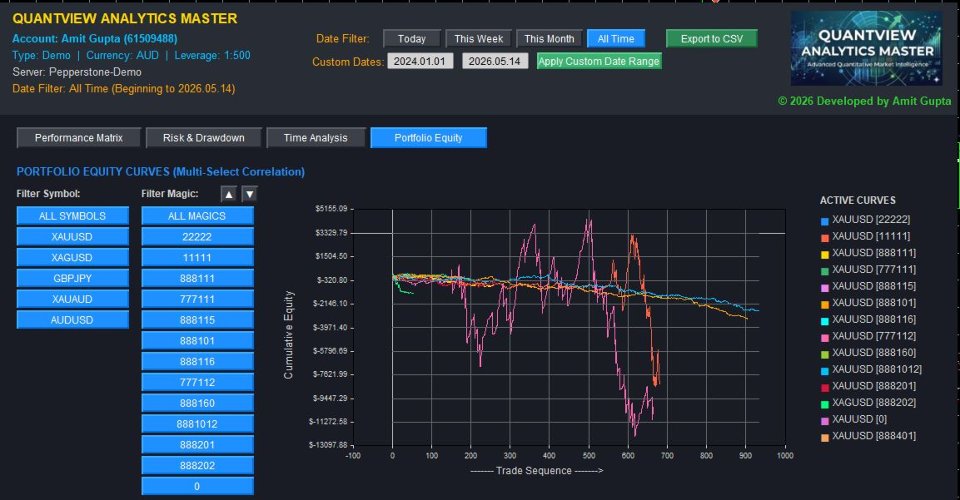Click the ACTIVE CURVES heading

(857, 200)
